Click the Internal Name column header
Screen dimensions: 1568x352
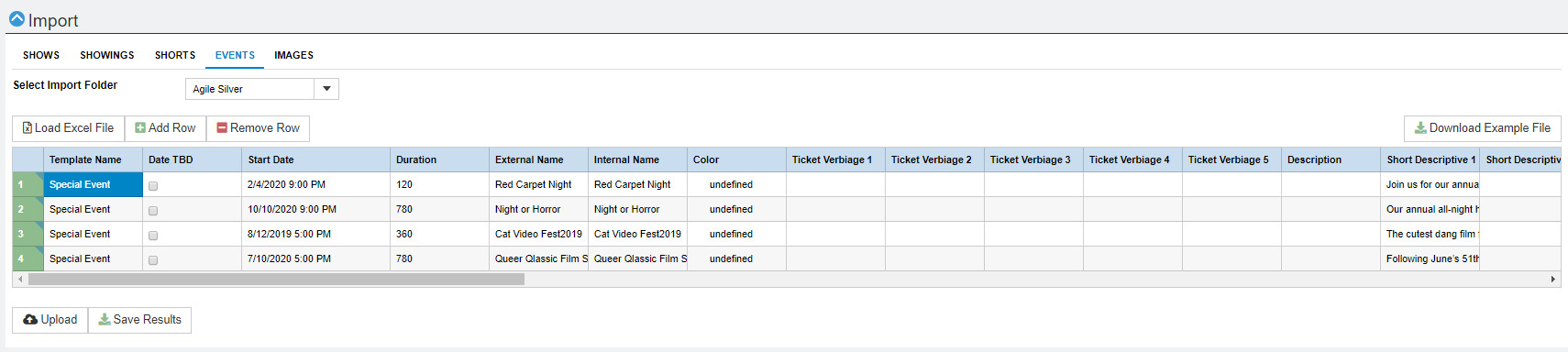pyautogui.click(x=637, y=159)
